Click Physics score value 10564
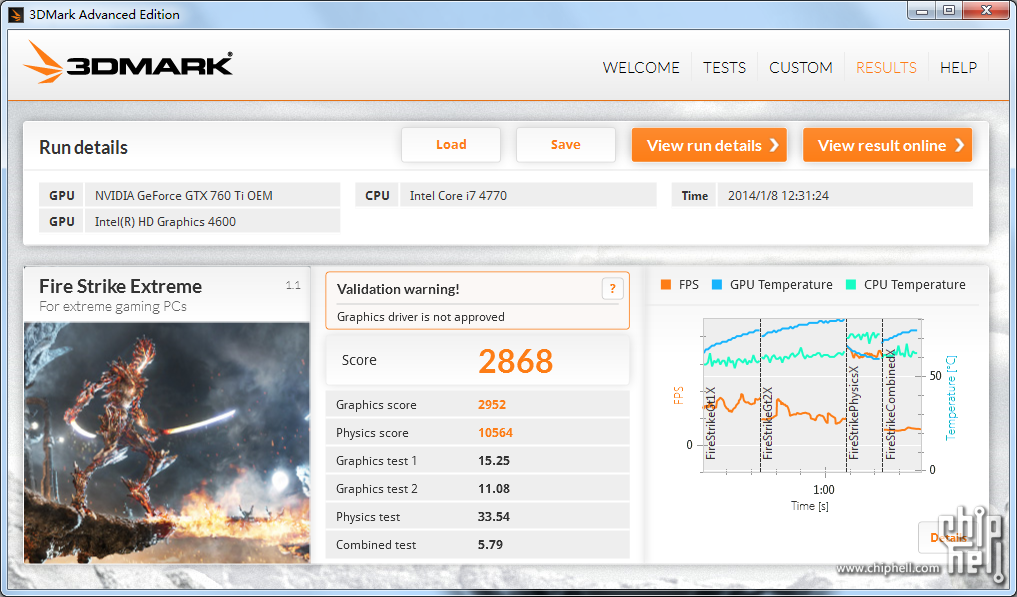This screenshot has width=1017, height=597. pyautogui.click(x=495, y=432)
